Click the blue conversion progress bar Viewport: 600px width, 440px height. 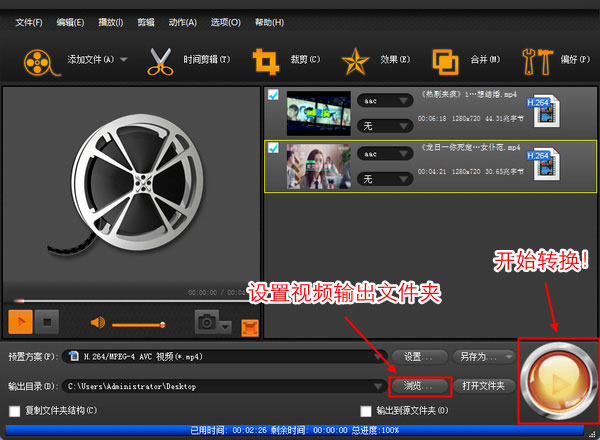(x=295, y=430)
